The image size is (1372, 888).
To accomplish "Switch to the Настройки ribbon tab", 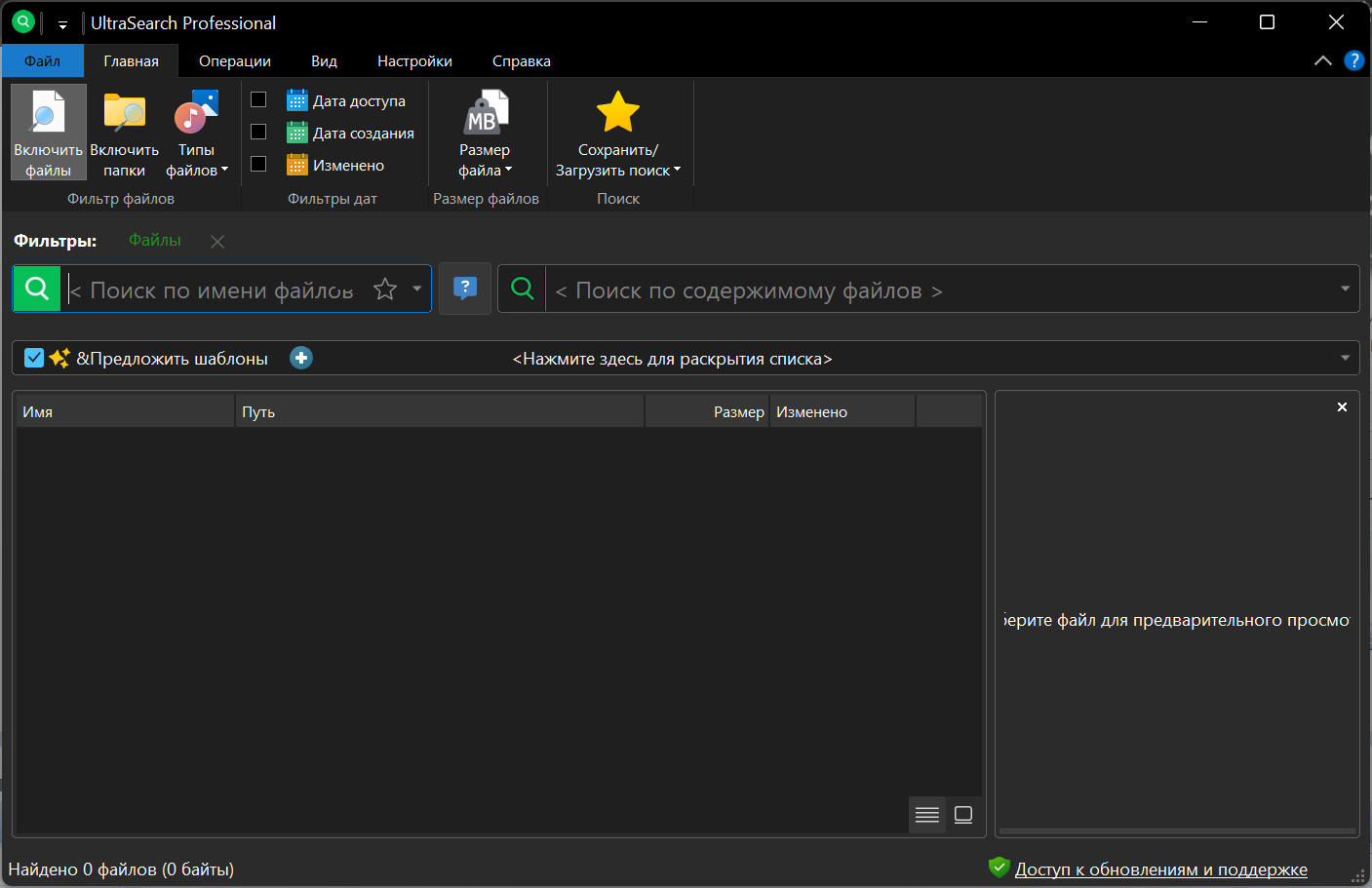I will [x=414, y=60].
